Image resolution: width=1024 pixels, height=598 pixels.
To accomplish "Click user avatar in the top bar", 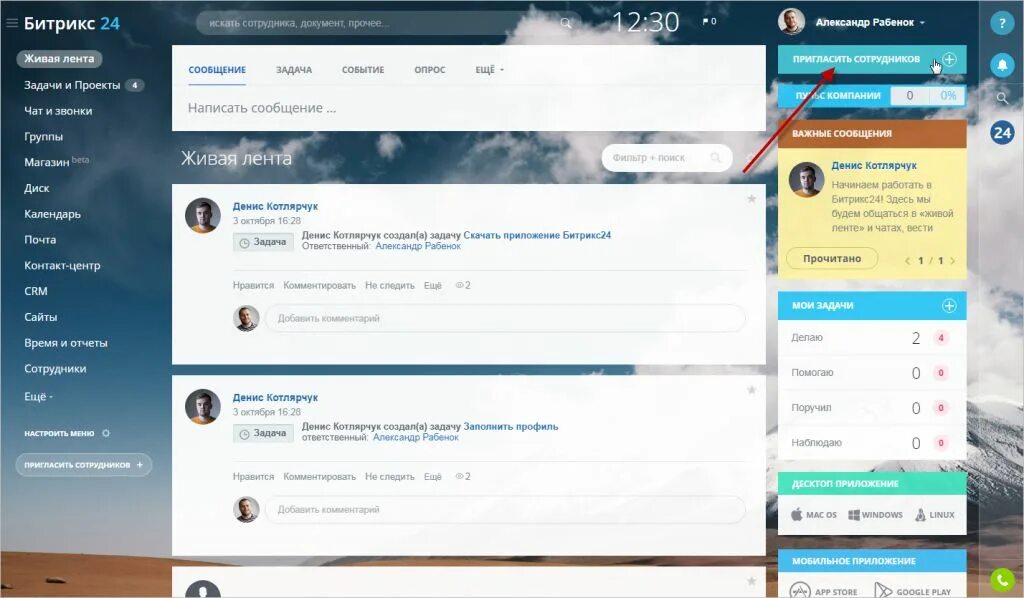I will [x=791, y=22].
